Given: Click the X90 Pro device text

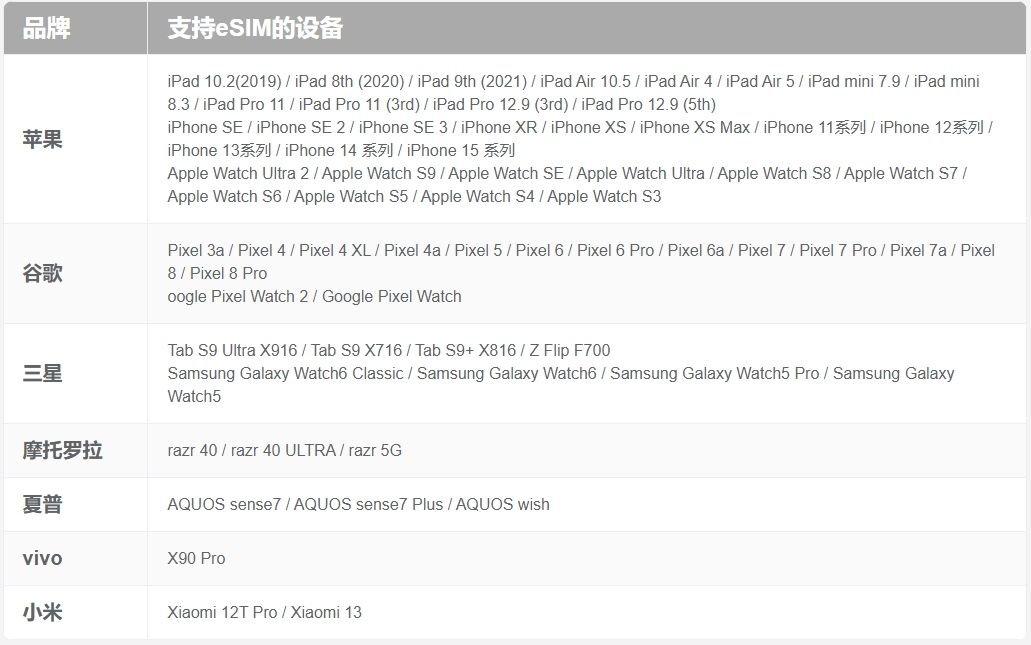Looking at the screenshot, I should (197, 558).
